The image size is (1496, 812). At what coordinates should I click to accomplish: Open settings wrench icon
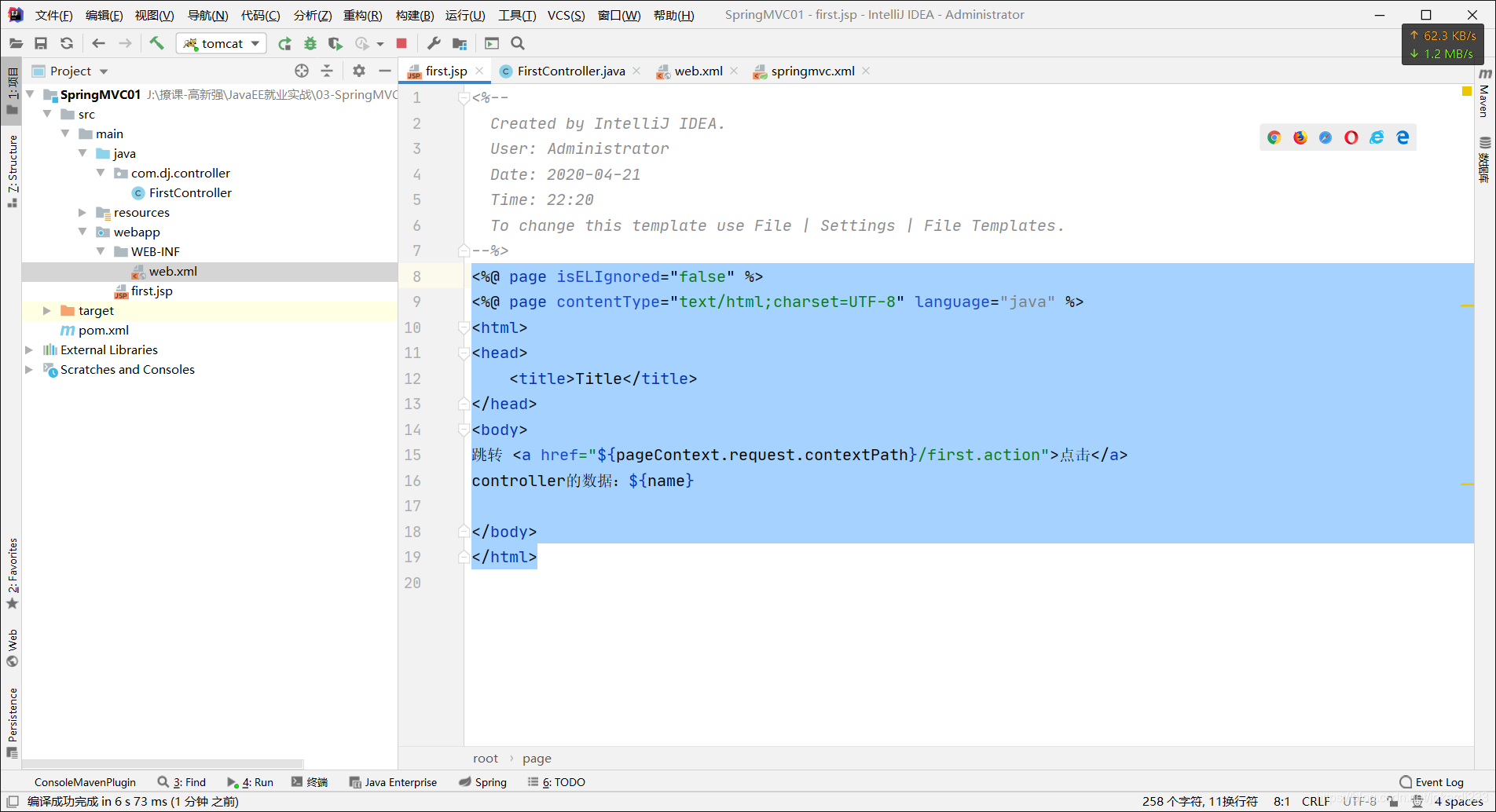point(434,44)
